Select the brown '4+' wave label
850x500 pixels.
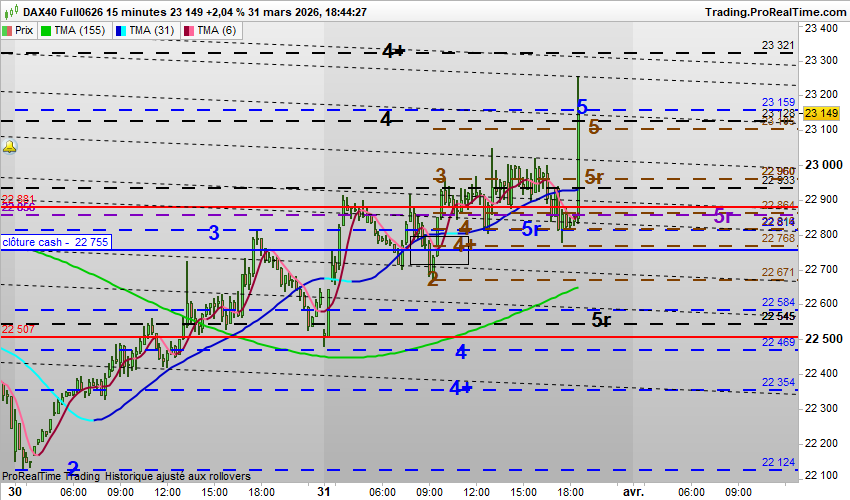(x=464, y=245)
